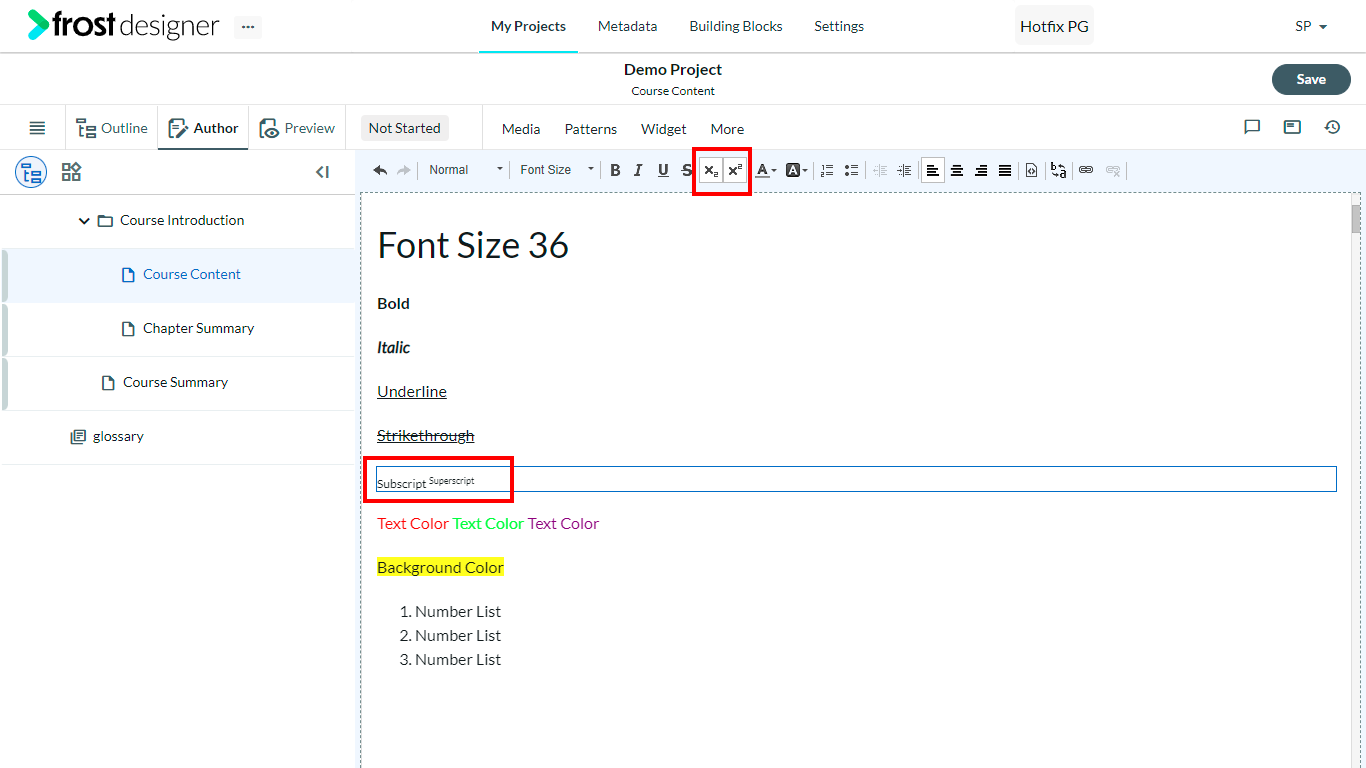The image size is (1366, 768).
Task: Click the ellipsis button beside logo
Action: click(248, 27)
